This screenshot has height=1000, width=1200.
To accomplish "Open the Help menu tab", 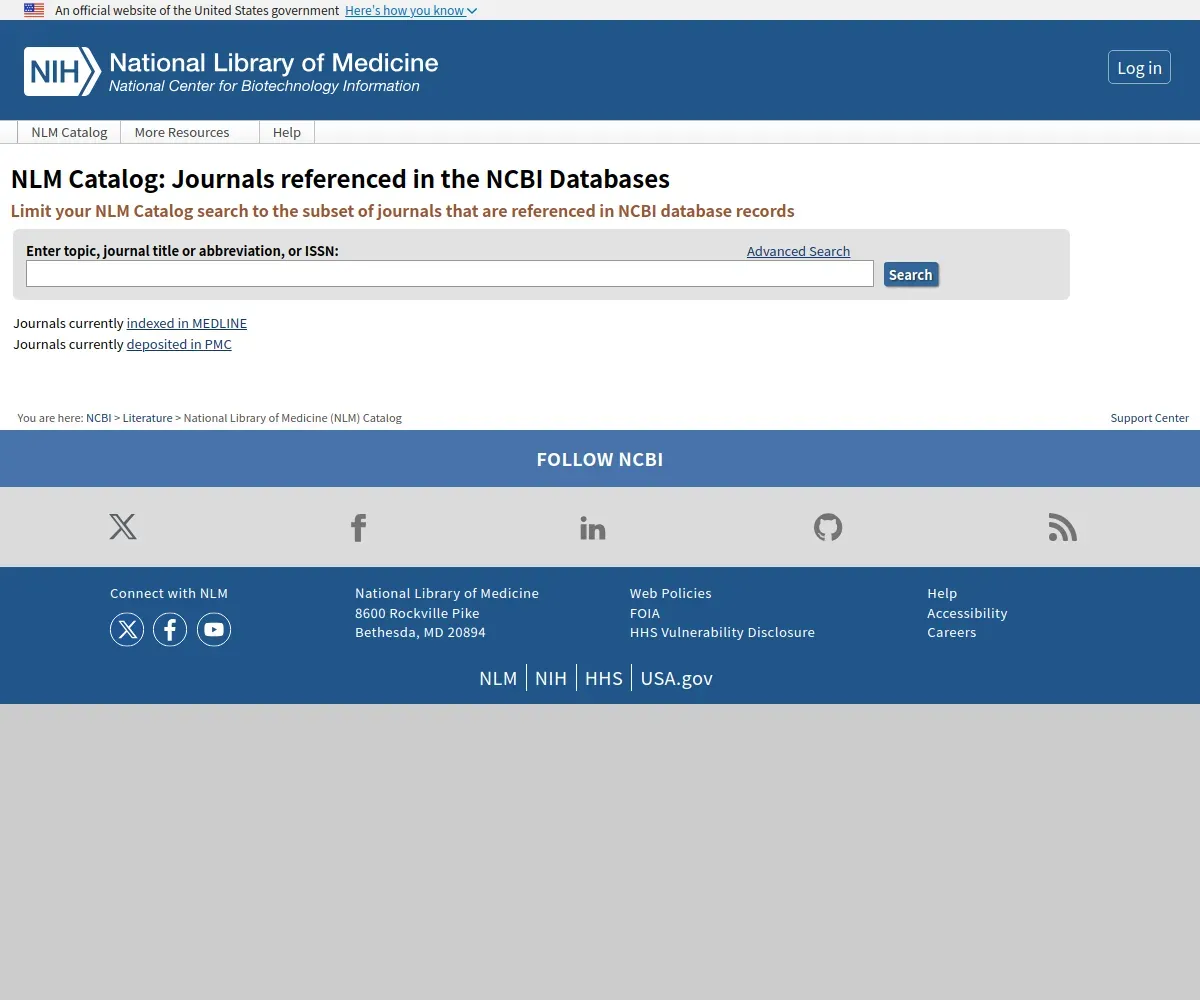I will [x=287, y=132].
